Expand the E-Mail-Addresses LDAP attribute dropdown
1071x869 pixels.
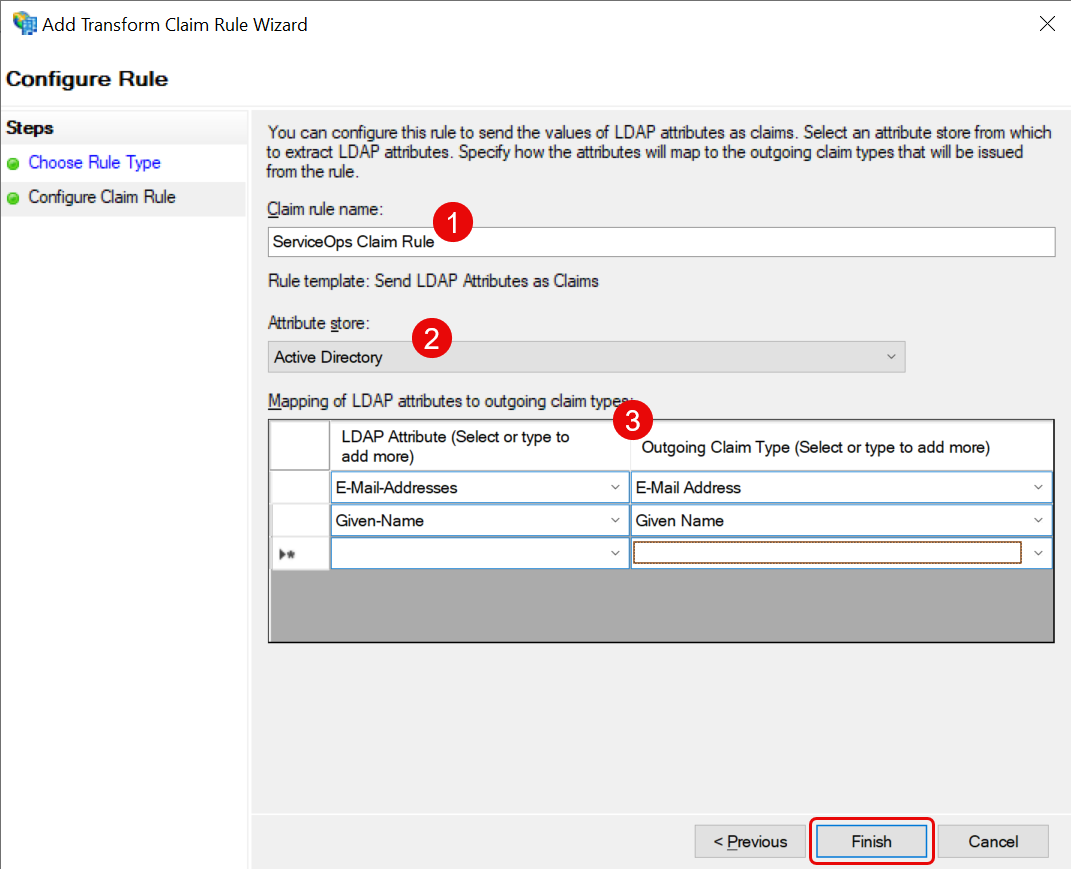(x=615, y=488)
